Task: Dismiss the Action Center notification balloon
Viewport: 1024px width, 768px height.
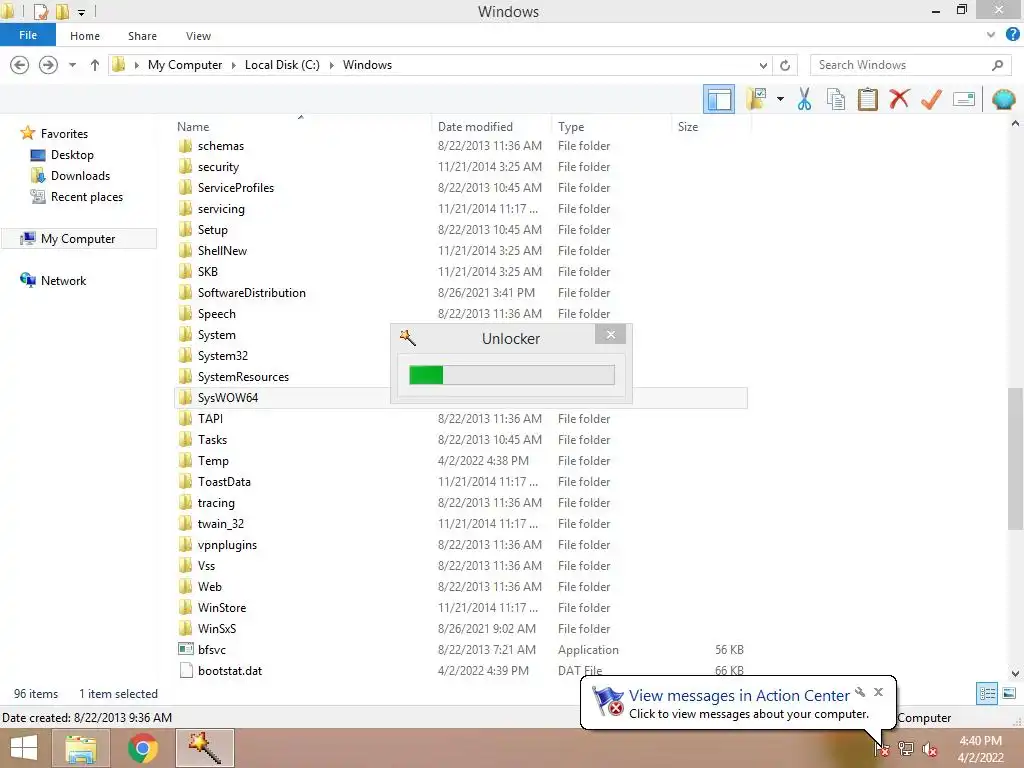Action: (x=878, y=692)
